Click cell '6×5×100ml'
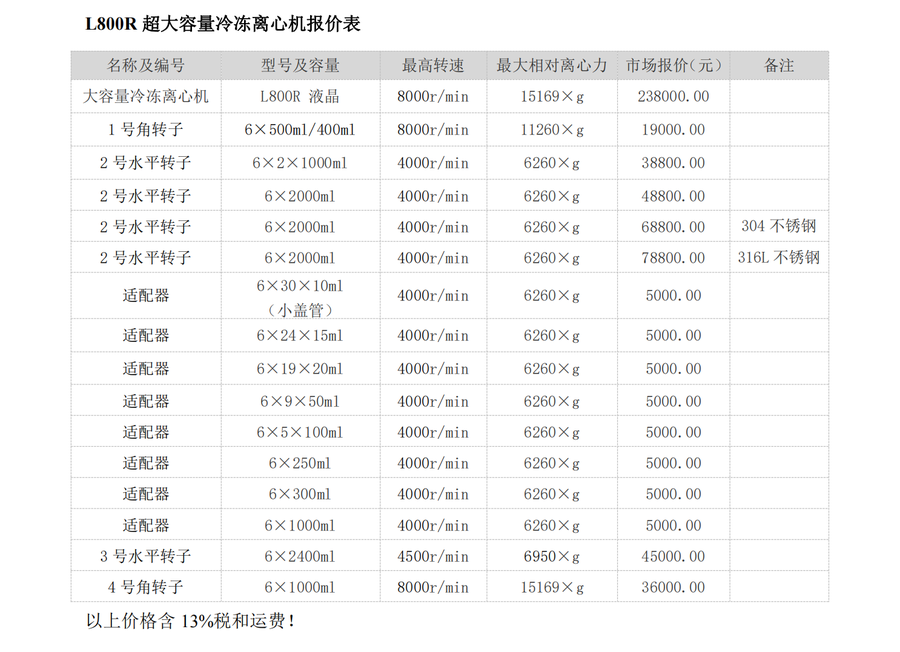The height and width of the screenshot is (652, 900). point(300,432)
